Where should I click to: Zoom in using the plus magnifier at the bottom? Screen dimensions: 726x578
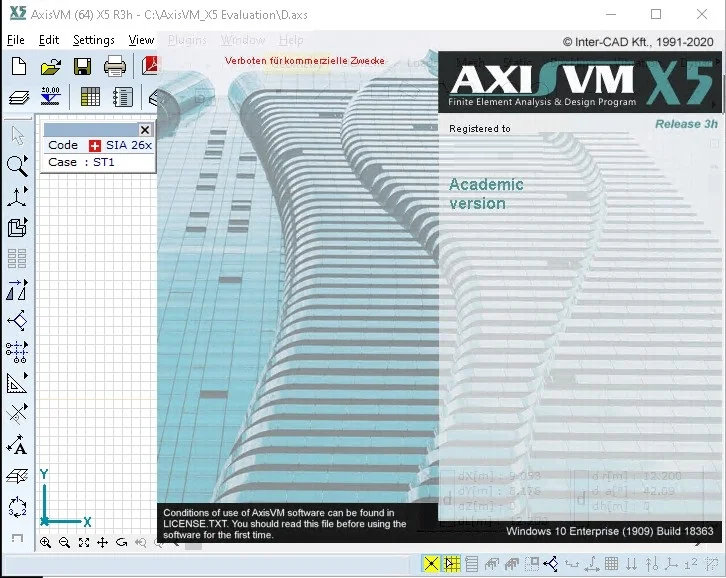point(45,542)
